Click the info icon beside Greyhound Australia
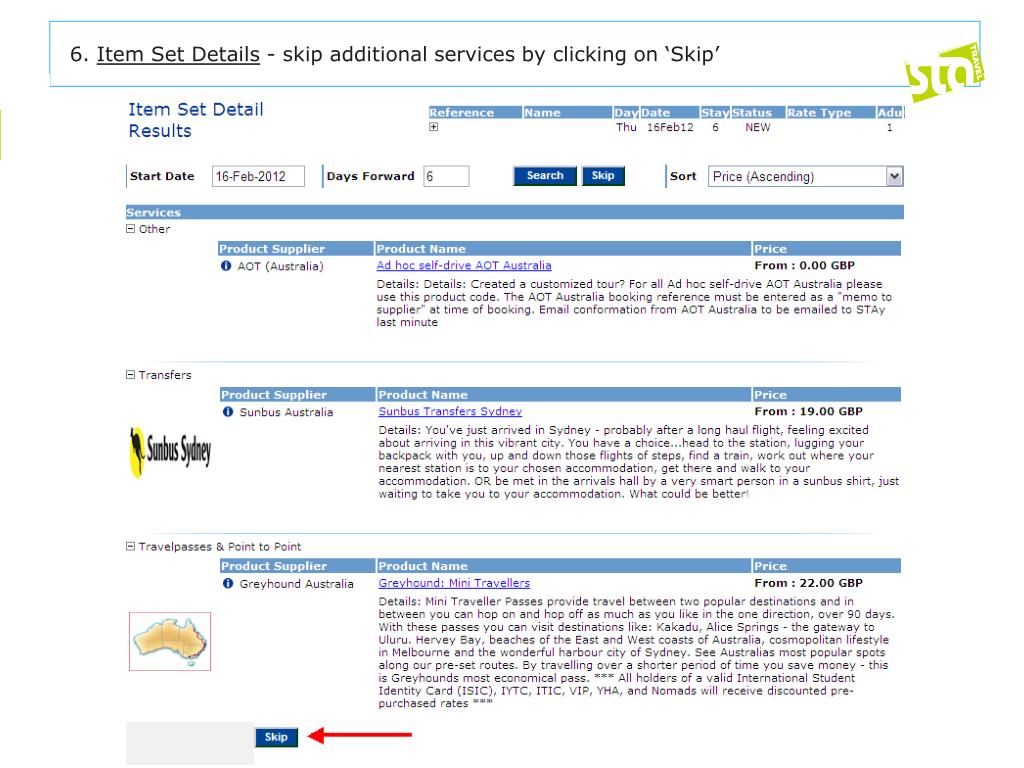The height and width of the screenshot is (768, 1024). pyautogui.click(x=228, y=584)
